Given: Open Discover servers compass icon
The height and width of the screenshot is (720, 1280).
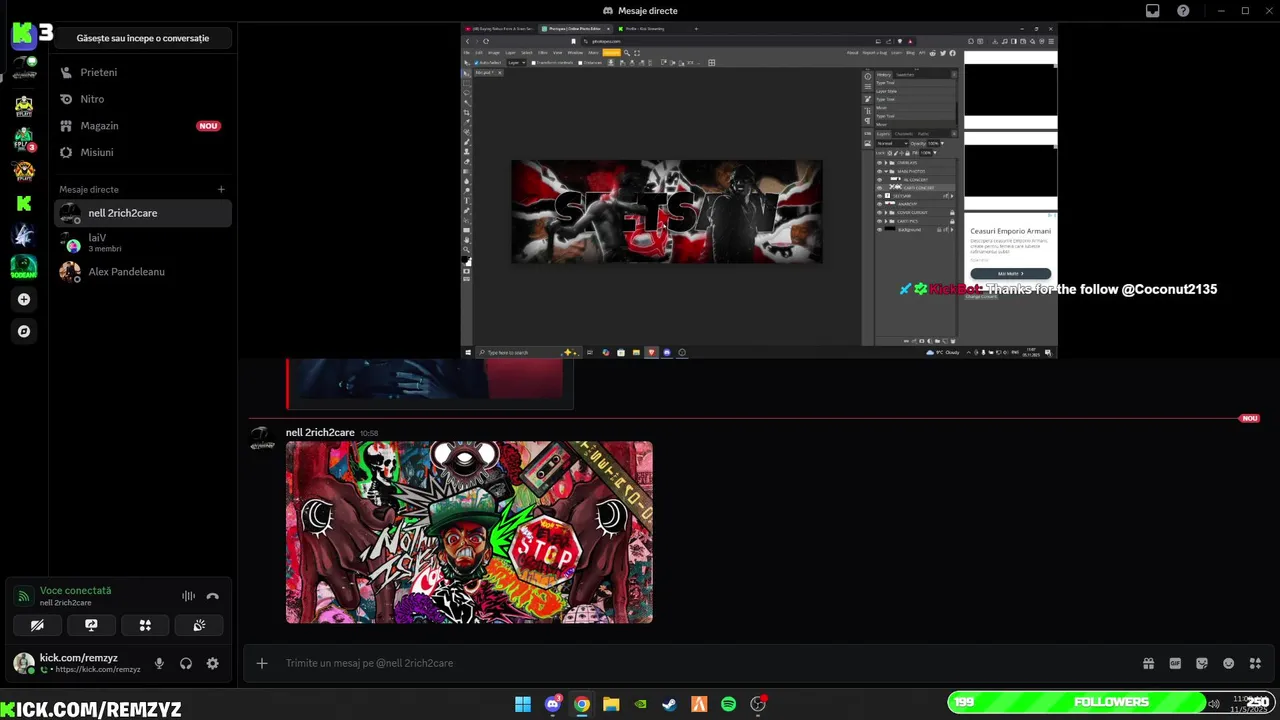Looking at the screenshot, I should coord(24,331).
